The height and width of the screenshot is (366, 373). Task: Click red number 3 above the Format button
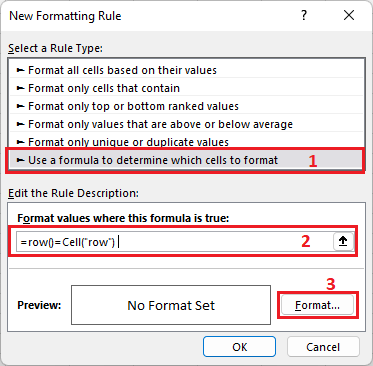(330, 284)
